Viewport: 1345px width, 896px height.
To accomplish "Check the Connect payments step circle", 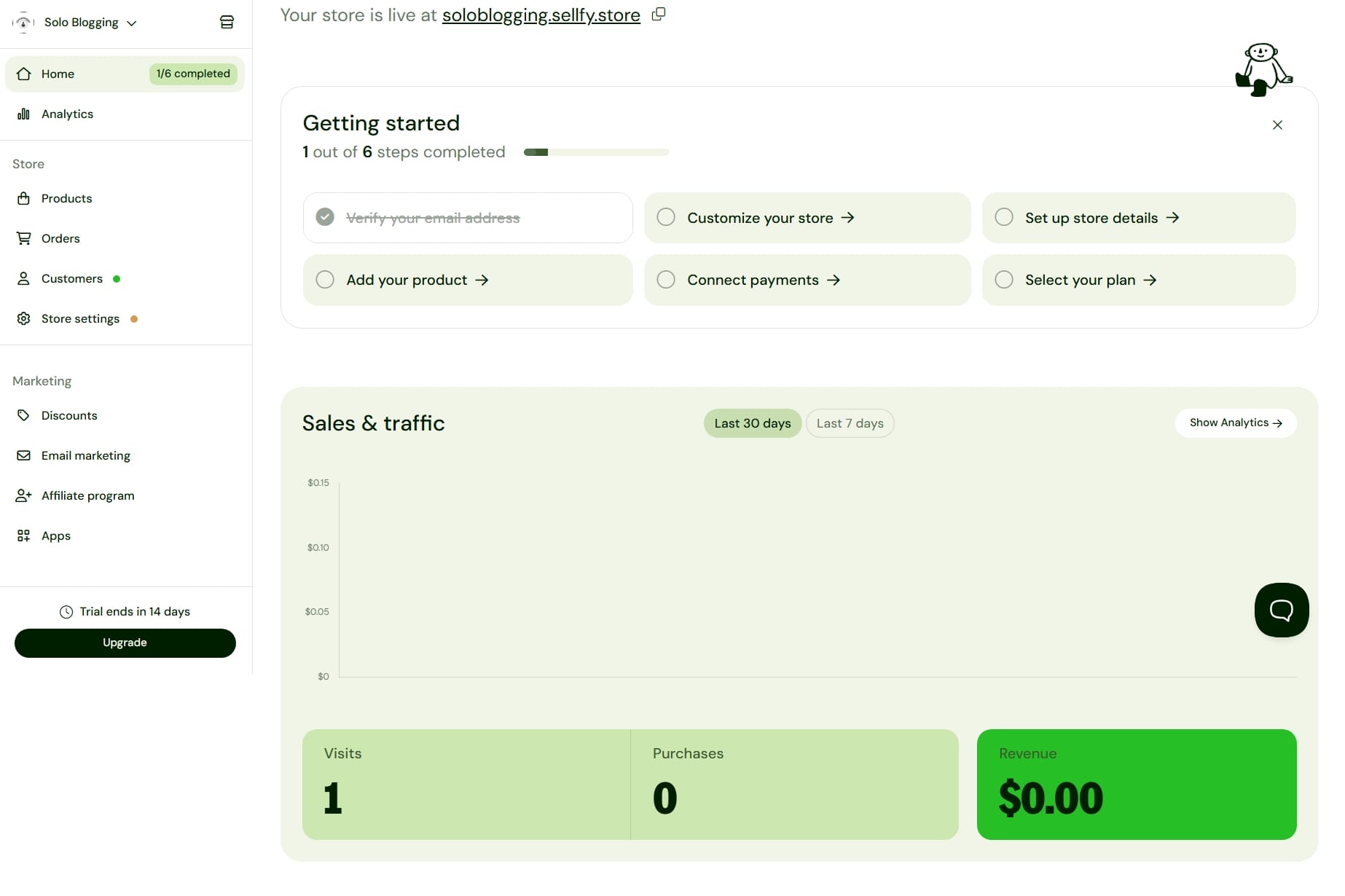I will tap(666, 280).
